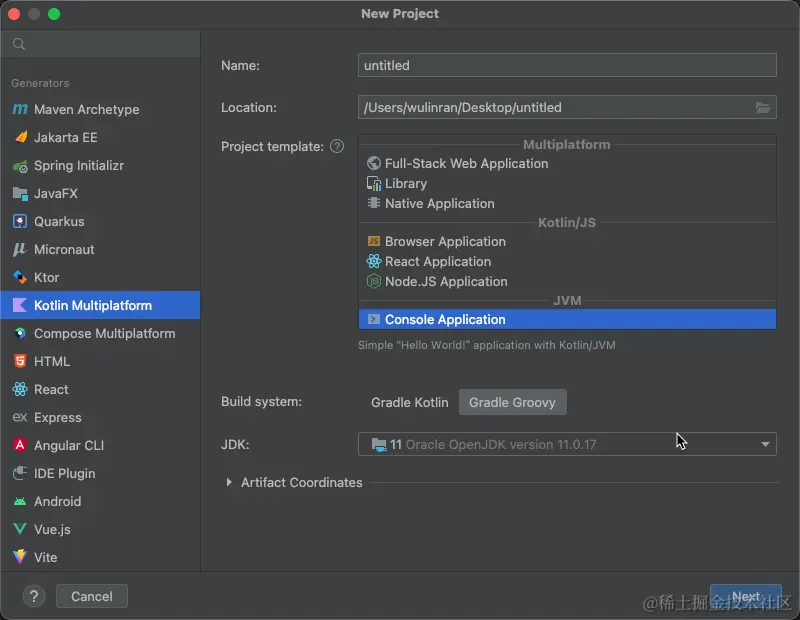The width and height of the screenshot is (800, 620).
Task: Select the React Application template
Action: 437,261
